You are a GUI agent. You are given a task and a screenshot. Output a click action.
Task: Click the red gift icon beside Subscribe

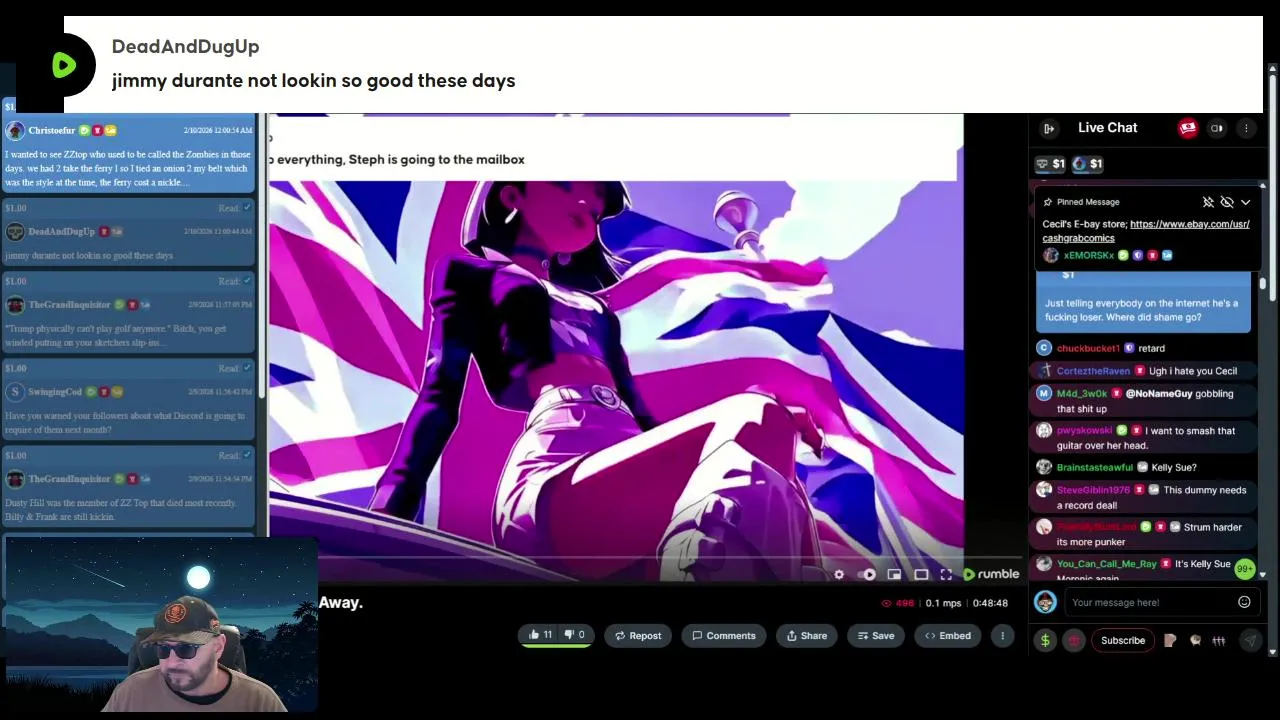pyautogui.click(x=1074, y=641)
